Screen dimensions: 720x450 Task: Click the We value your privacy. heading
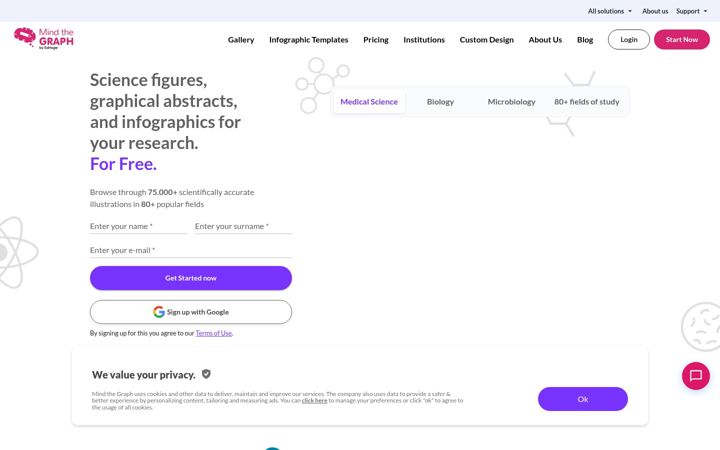coord(144,375)
